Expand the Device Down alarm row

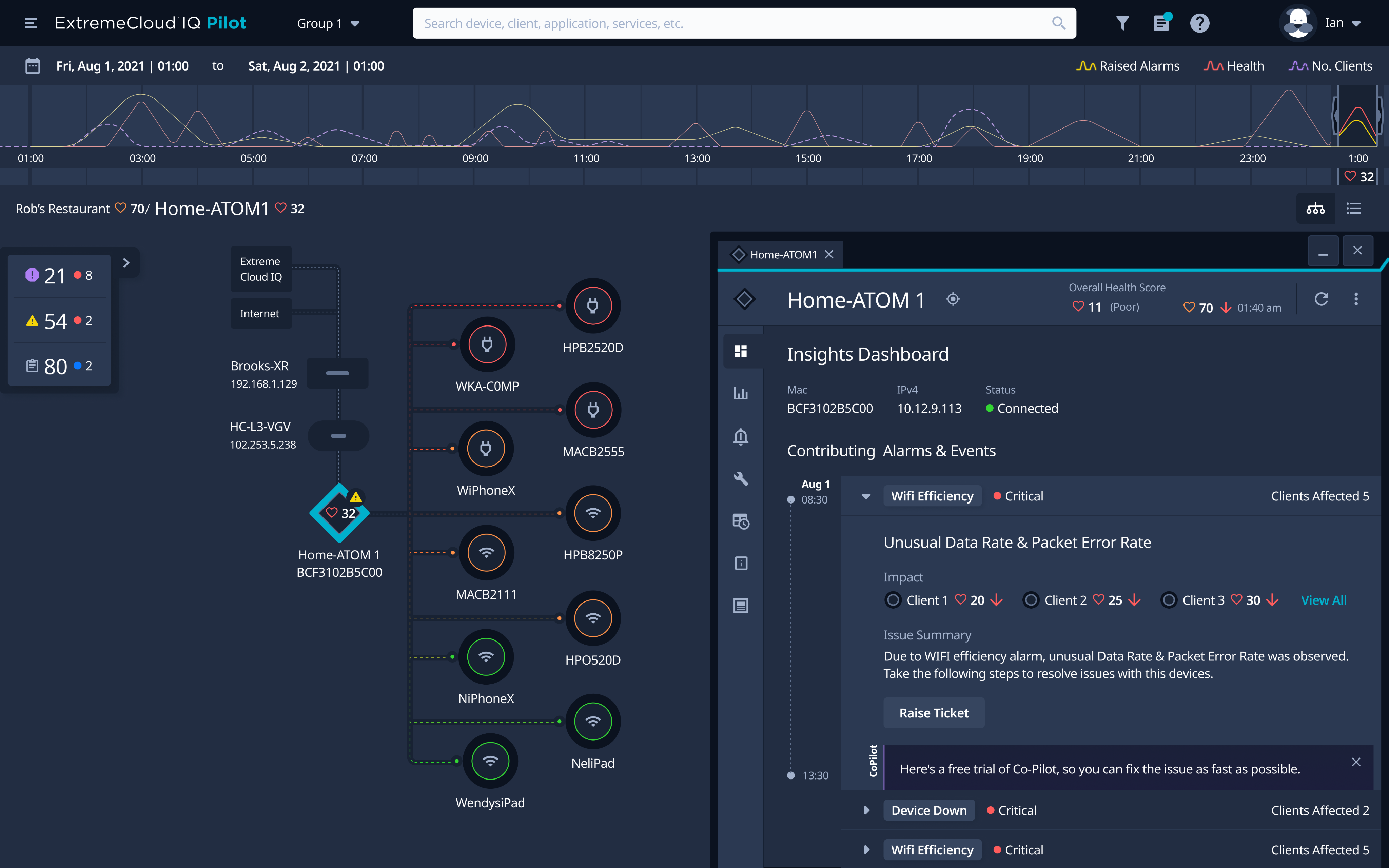pyautogui.click(x=867, y=811)
